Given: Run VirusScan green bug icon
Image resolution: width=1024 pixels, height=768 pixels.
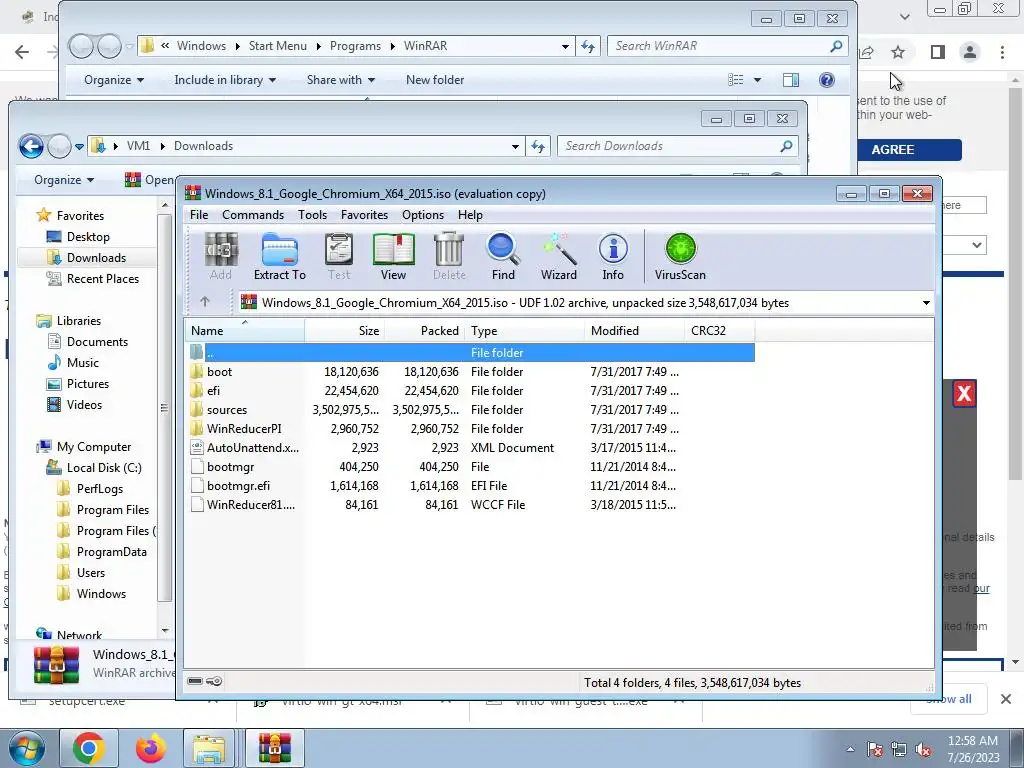Looking at the screenshot, I should 680,257.
